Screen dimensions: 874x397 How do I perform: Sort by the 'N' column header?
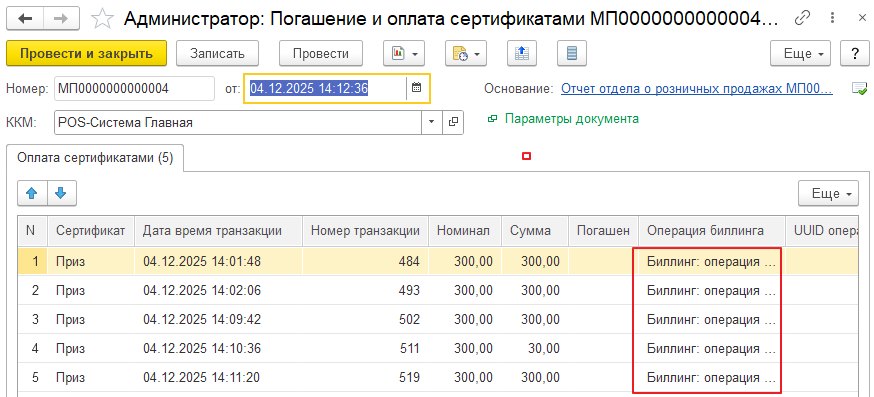click(33, 231)
